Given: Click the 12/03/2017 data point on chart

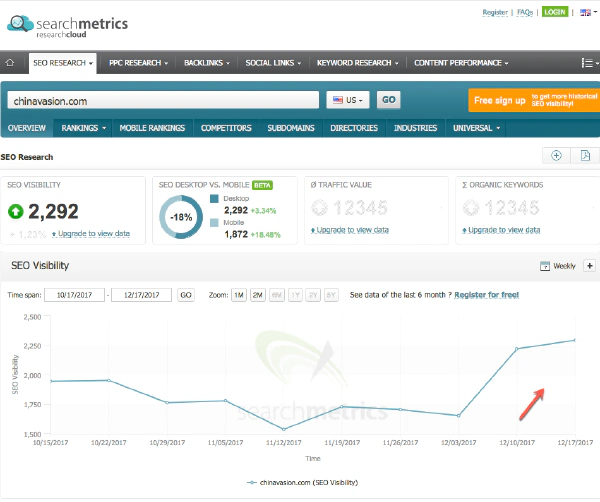Looking at the screenshot, I should (x=458, y=416).
